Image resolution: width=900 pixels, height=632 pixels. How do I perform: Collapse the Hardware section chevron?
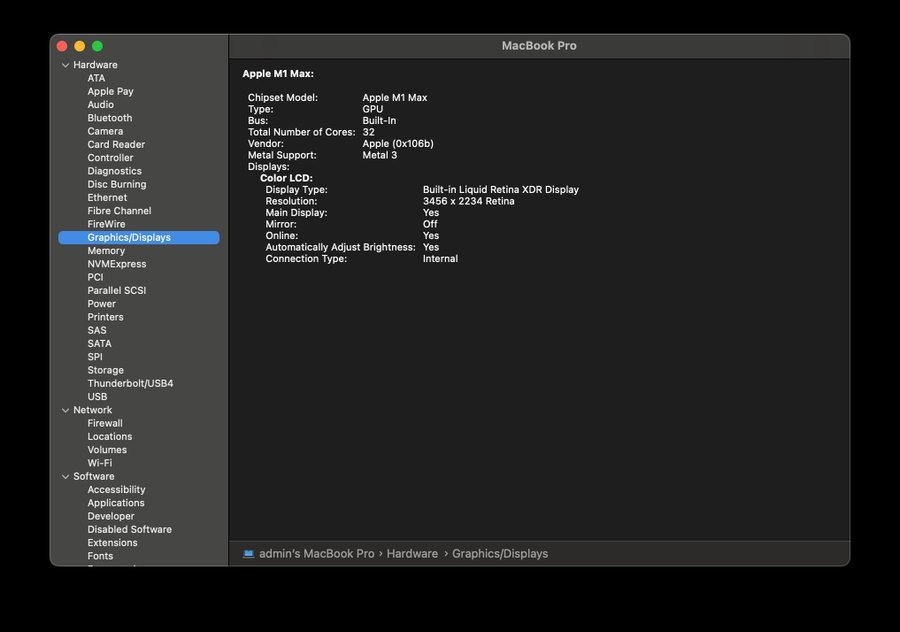click(x=65, y=65)
